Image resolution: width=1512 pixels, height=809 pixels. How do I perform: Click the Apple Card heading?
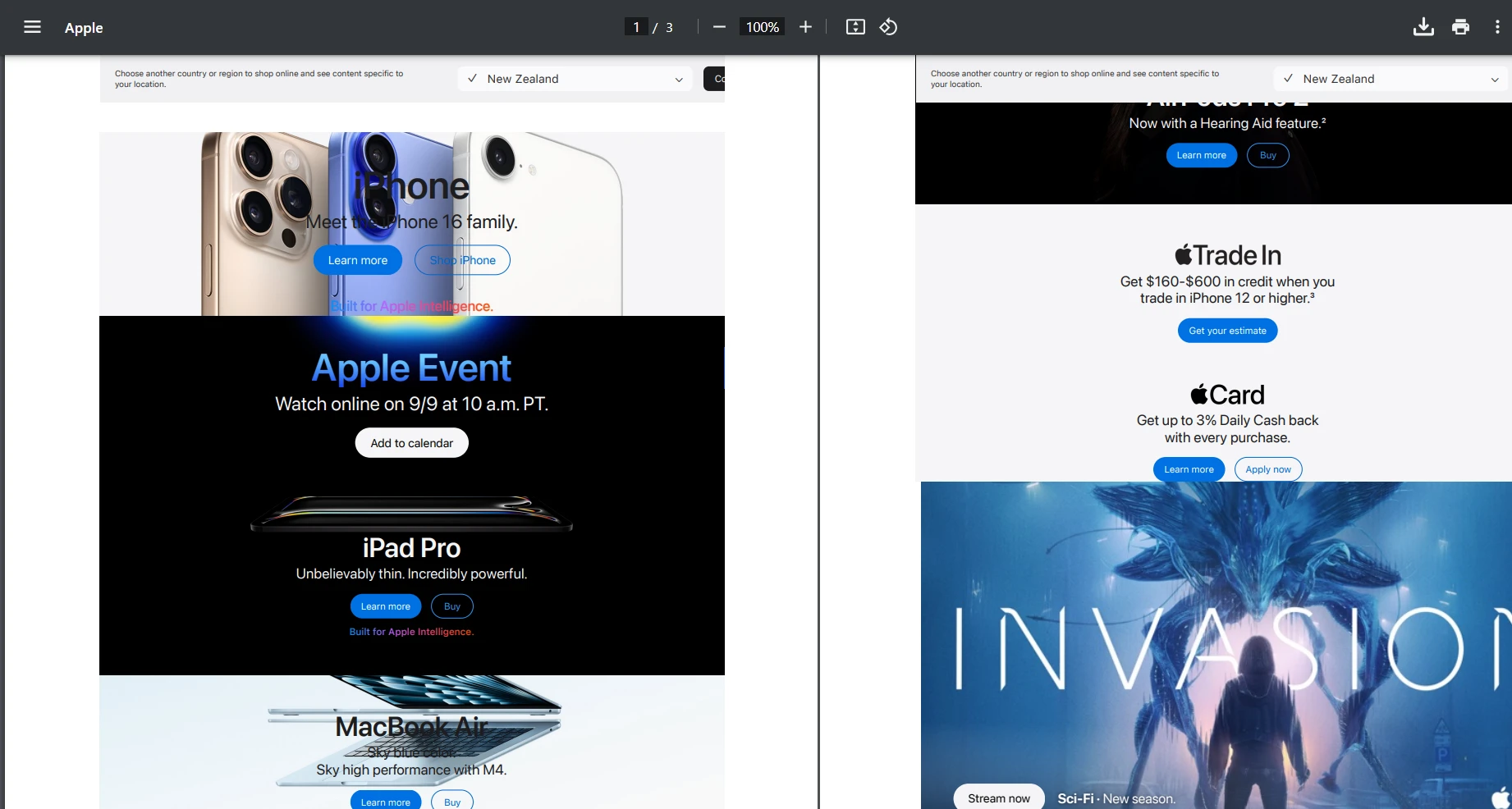[1228, 395]
